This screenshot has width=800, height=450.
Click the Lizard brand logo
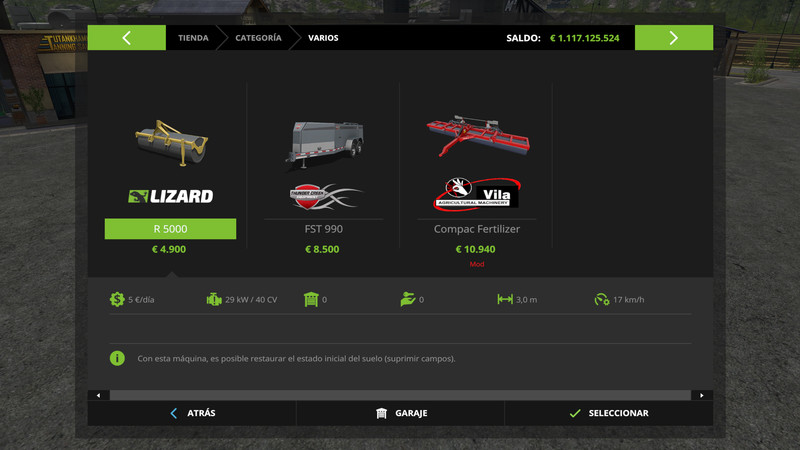170,196
